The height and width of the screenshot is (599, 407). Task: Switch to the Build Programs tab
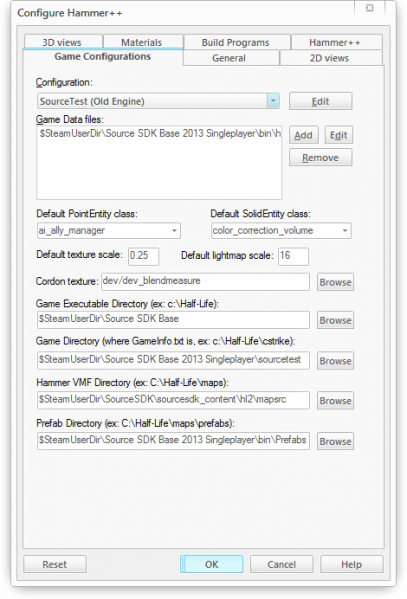coord(237,42)
